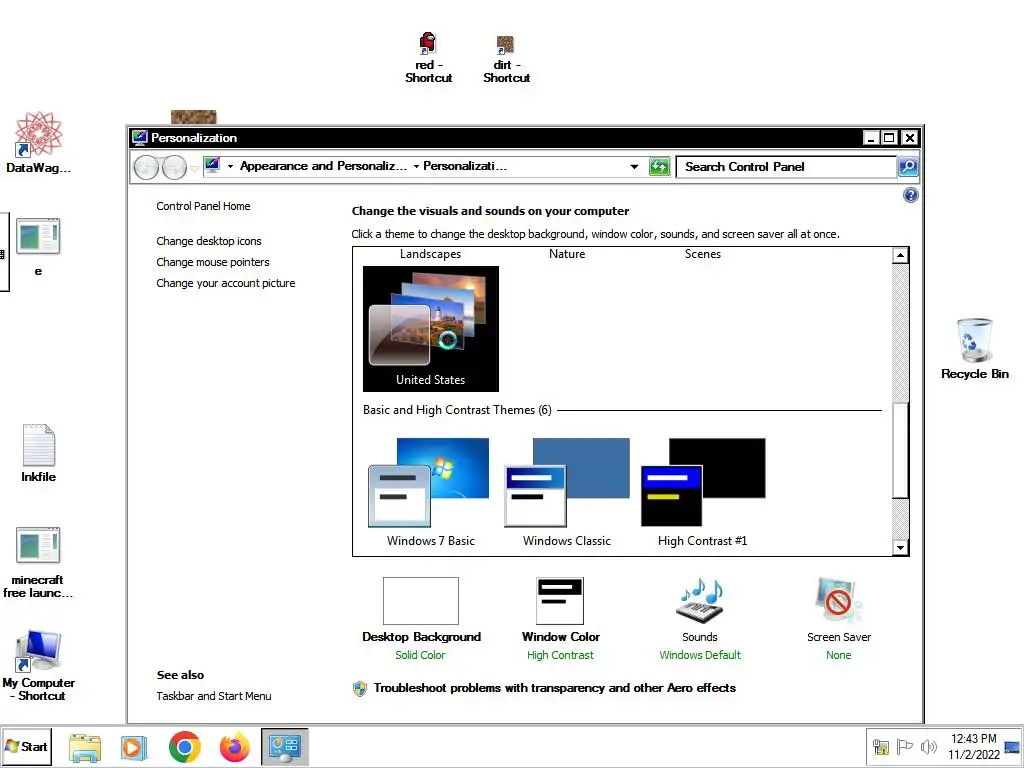Click Appearance and Personalization breadcrumb
The width and height of the screenshot is (1024, 768).
(x=323, y=166)
